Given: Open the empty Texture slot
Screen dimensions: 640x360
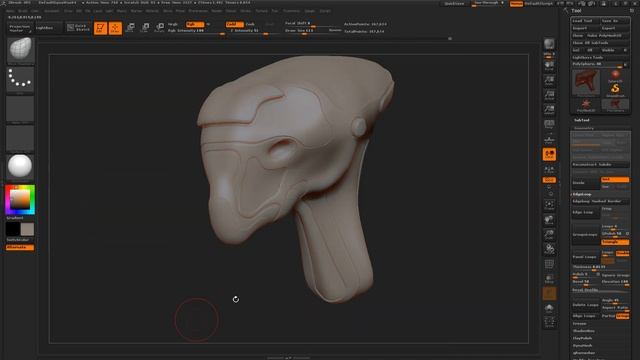Looking at the screenshot, I should [x=20, y=138].
